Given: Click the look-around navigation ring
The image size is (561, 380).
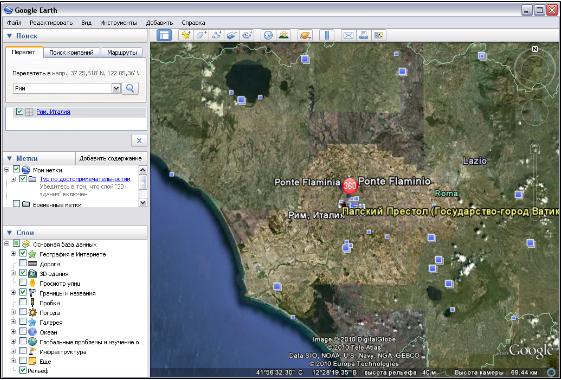Looking at the screenshot, I should (535, 68).
